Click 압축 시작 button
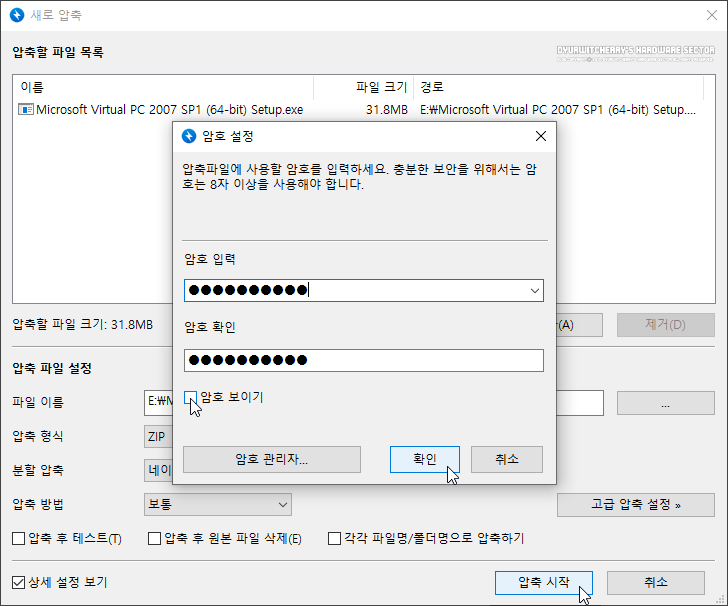 pyautogui.click(x=544, y=582)
